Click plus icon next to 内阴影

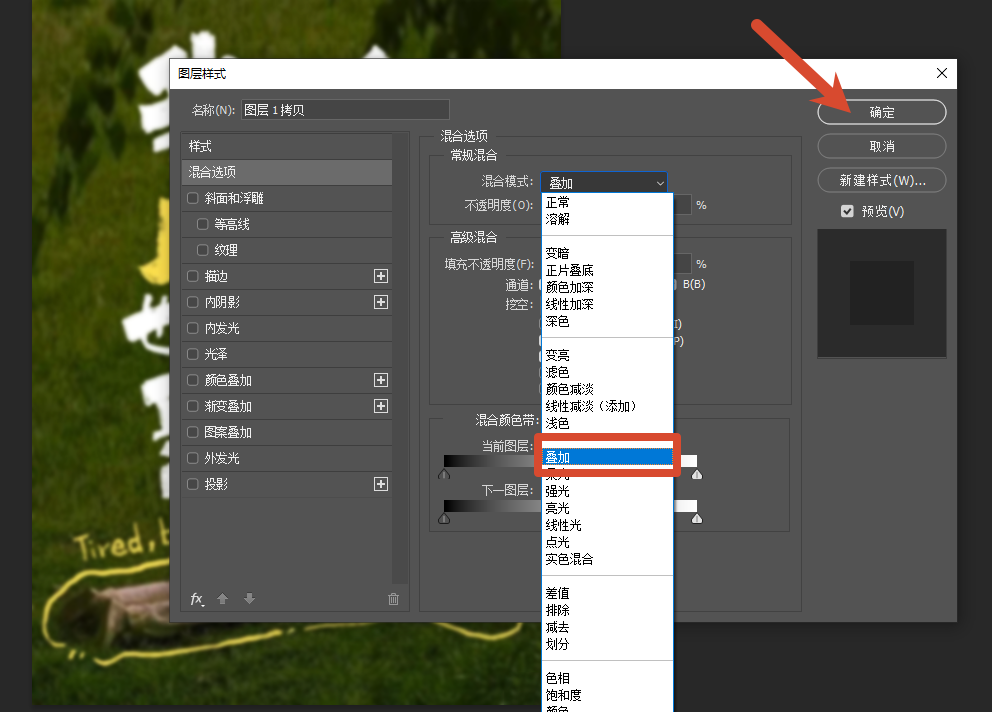(x=381, y=302)
